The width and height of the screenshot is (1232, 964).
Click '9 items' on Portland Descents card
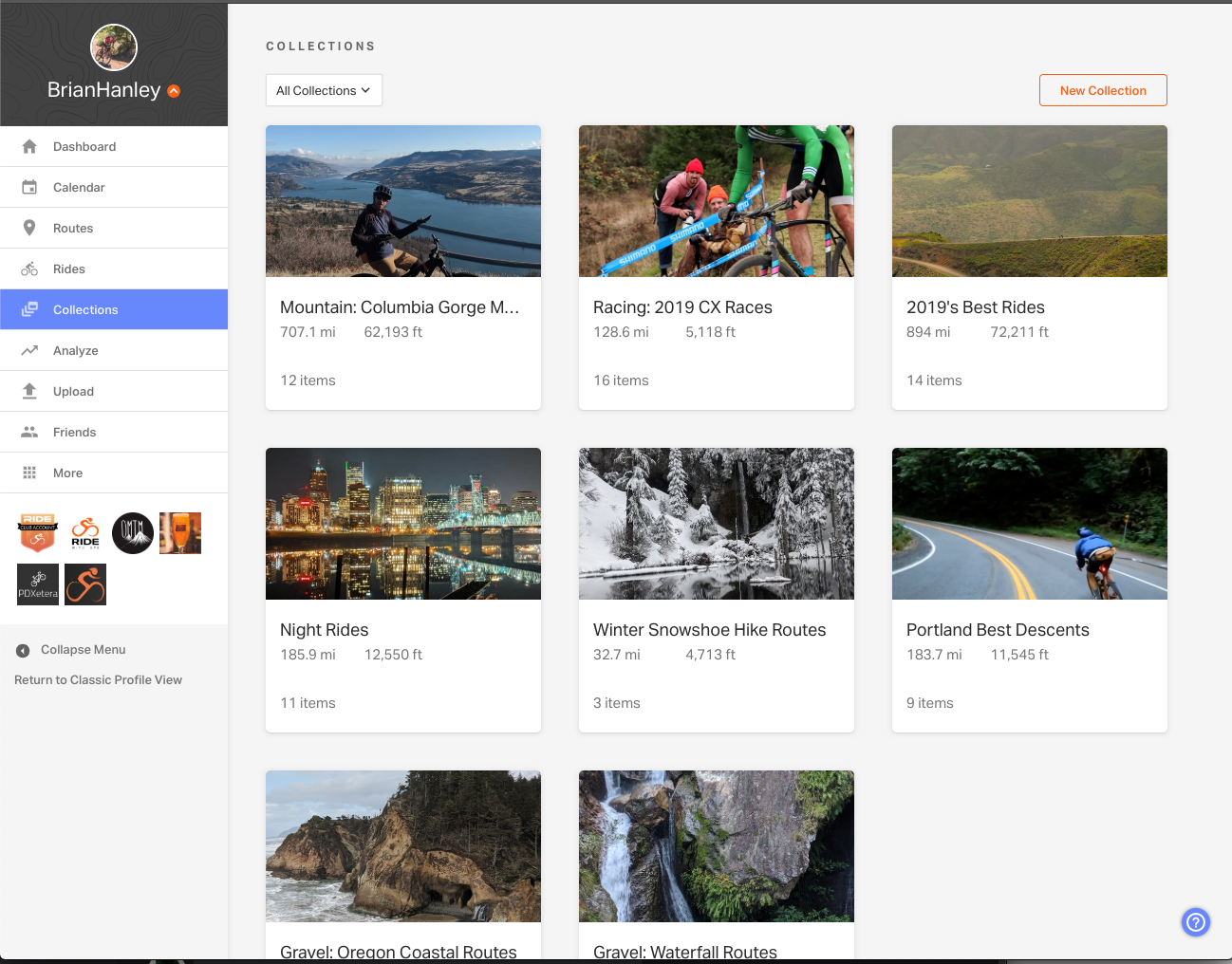(x=930, y=703)
